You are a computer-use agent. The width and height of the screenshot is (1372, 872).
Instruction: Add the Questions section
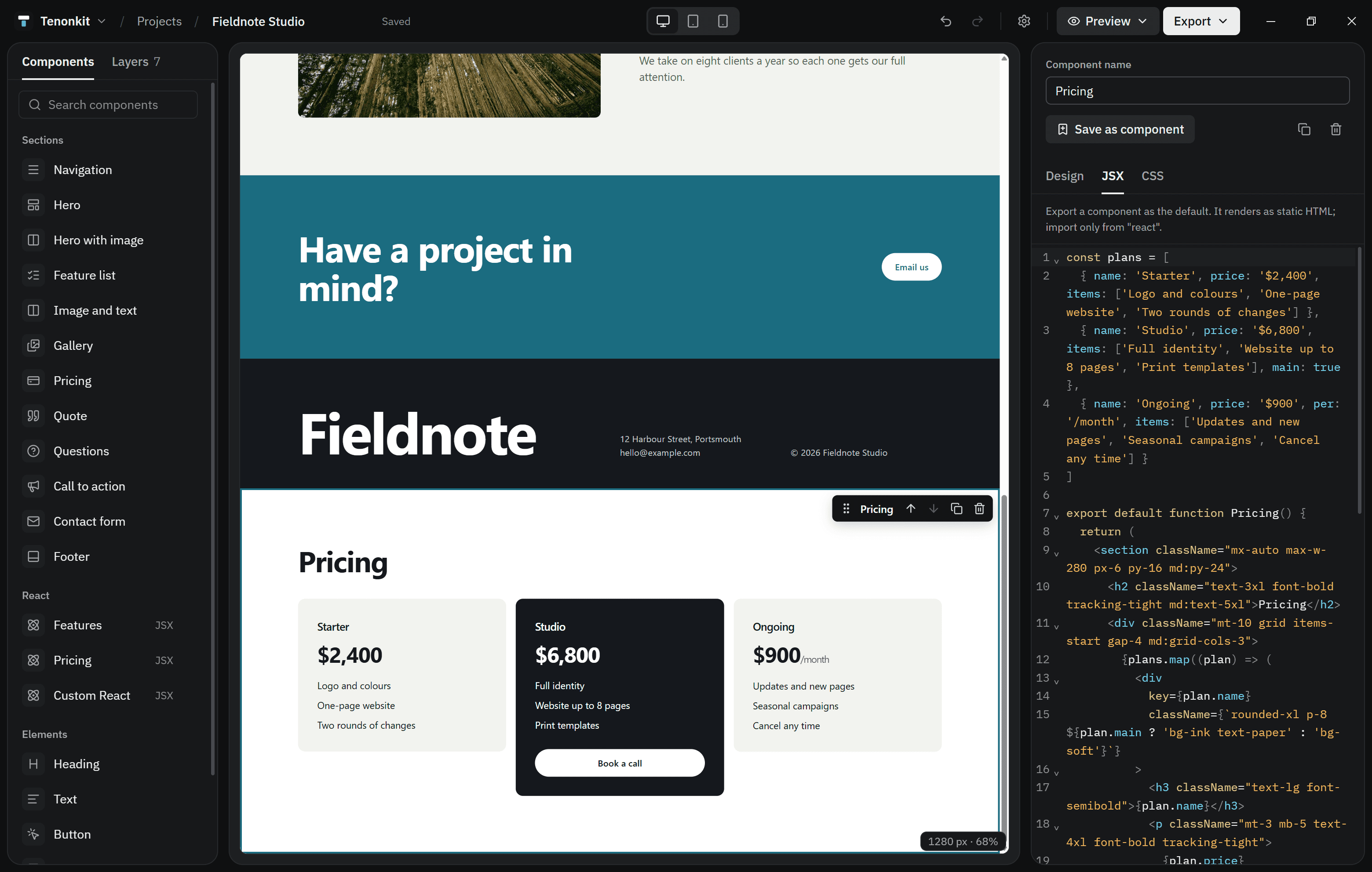[108, 451]
